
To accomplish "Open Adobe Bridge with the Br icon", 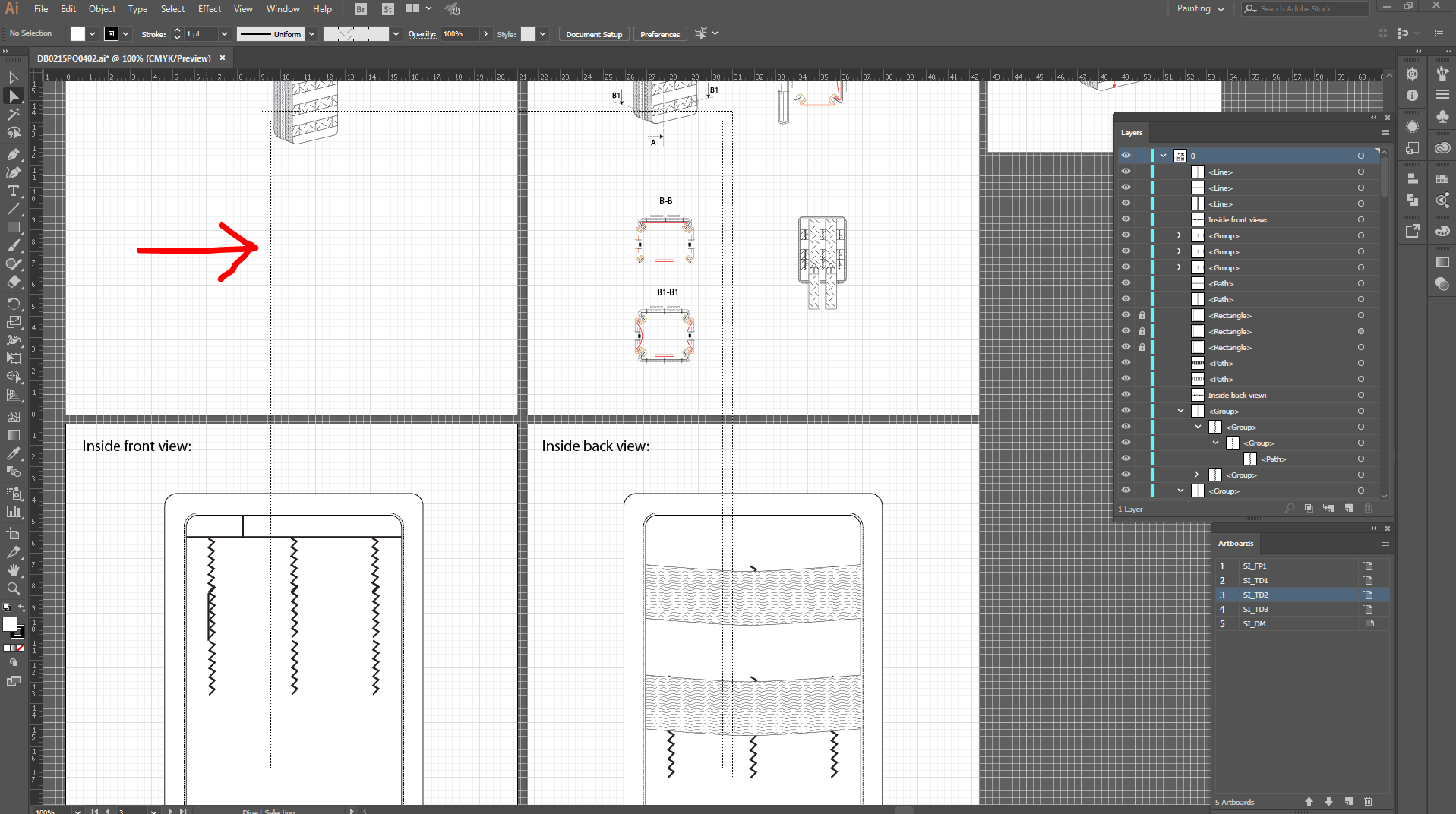I will click(359, 9).
